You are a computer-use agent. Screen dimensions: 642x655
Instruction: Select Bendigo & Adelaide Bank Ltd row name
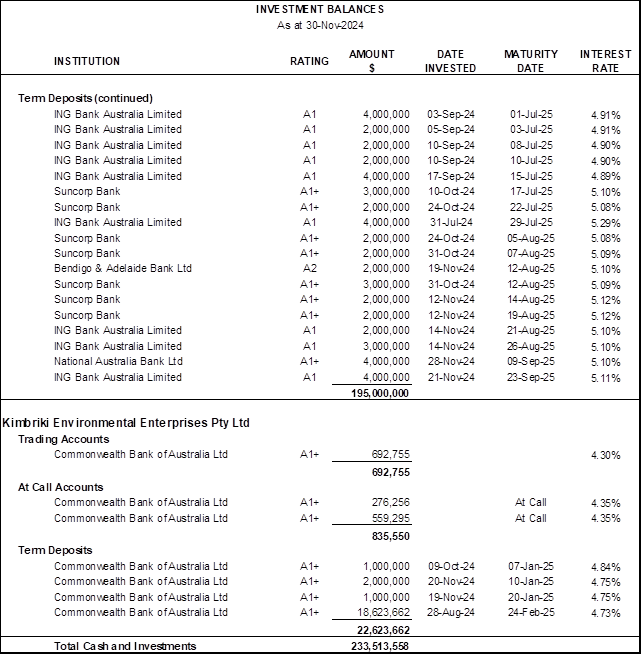pyautogui.click(x=123, y=268)
